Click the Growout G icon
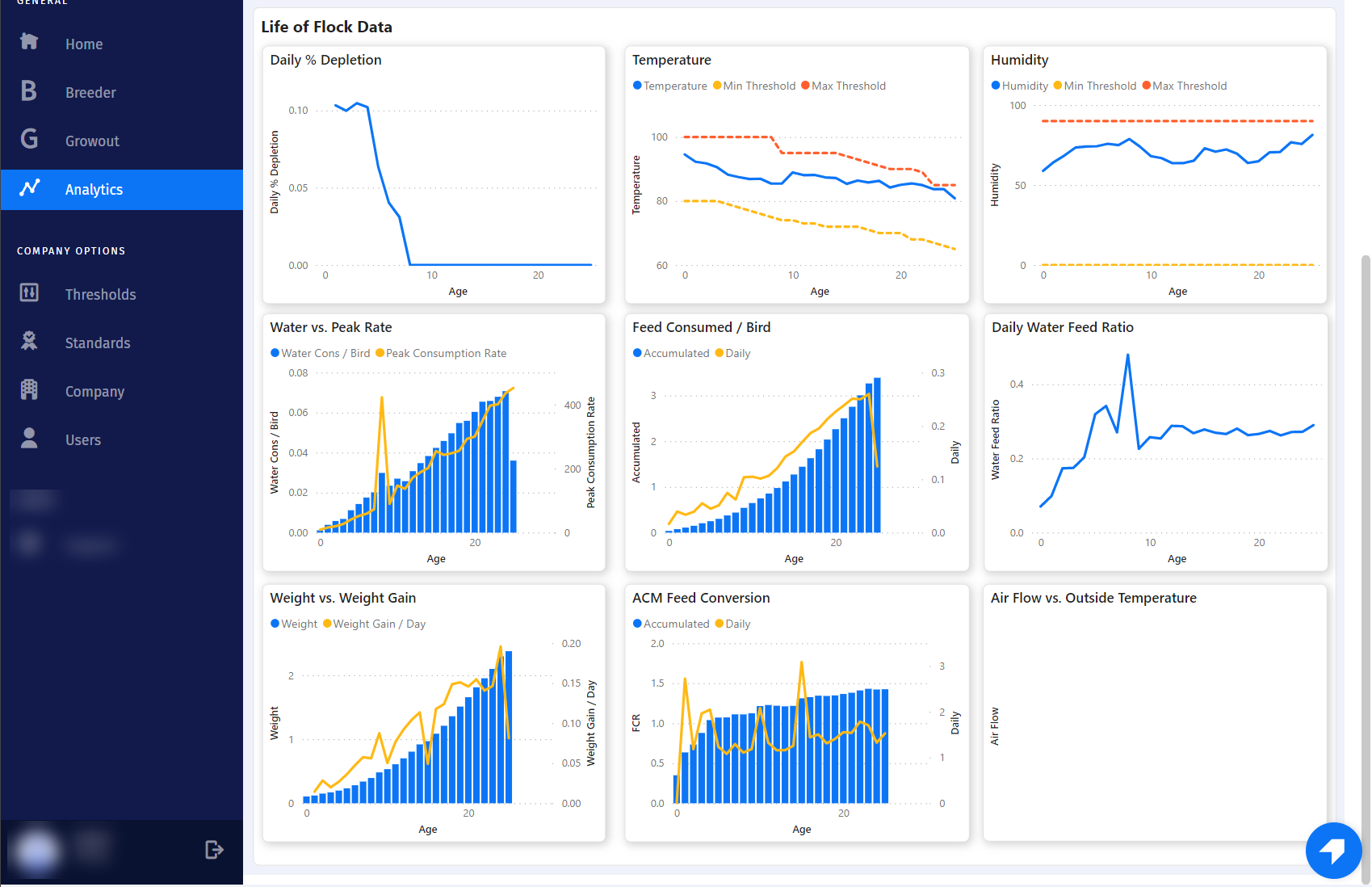This screenshot has width=1372, height=887. click(x=29, y=139)
